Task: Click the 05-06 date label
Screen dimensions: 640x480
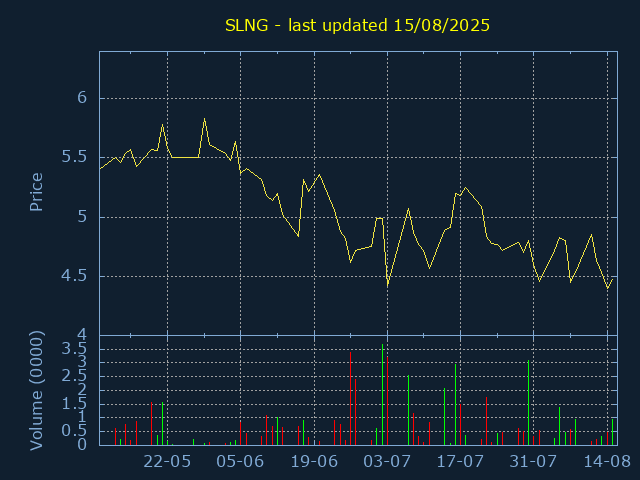Action: point(240,462)
